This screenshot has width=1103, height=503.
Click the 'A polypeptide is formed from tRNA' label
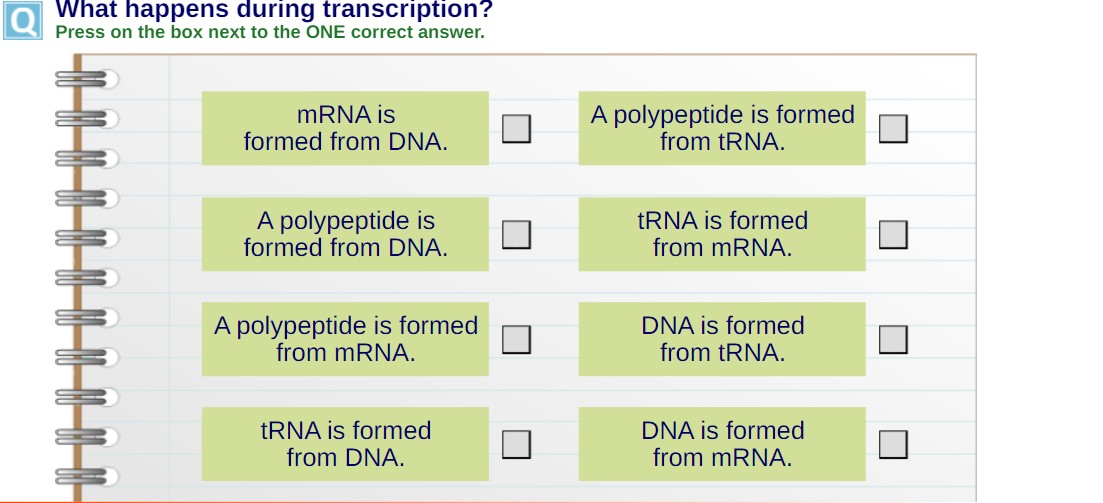(x=722, y=128)
